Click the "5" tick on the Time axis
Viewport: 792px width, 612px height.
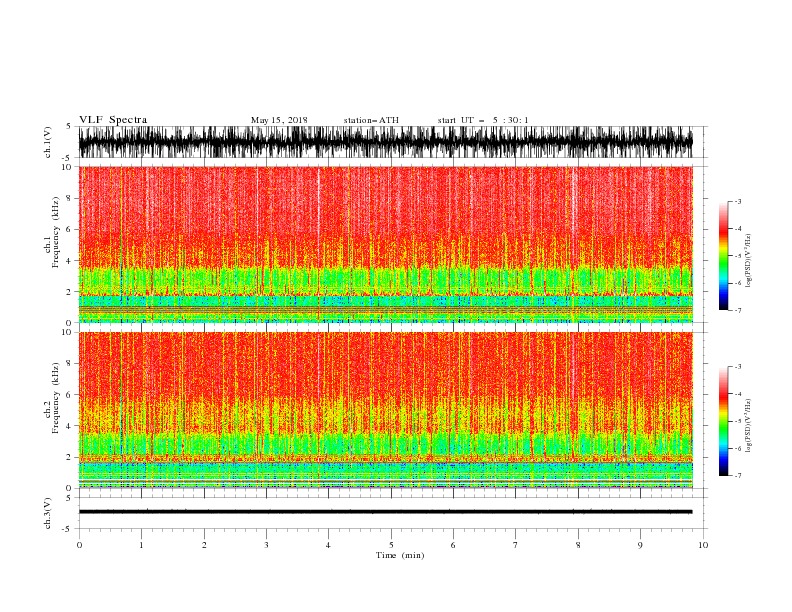click(391, 545)
